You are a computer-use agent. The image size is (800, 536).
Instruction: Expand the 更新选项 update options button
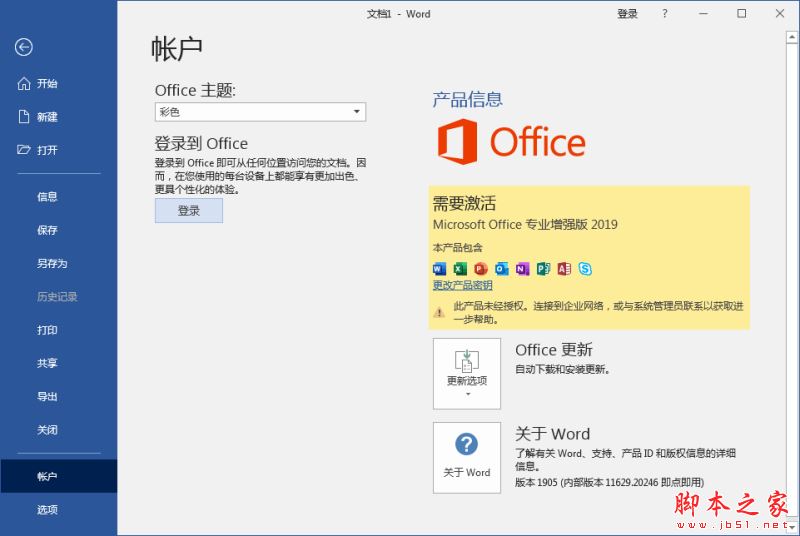(467, 373)
